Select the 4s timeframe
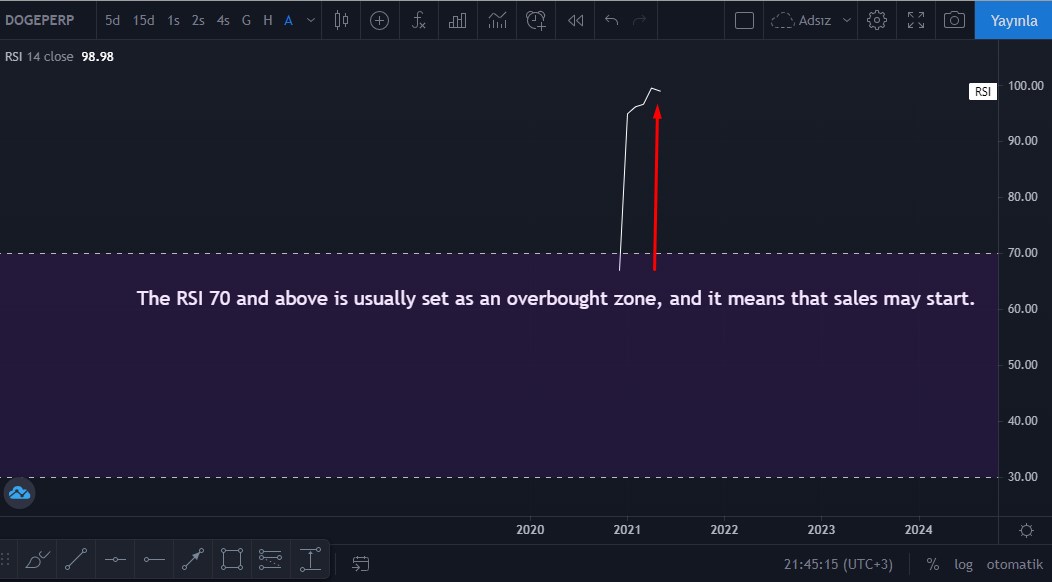 coord(223,20)
